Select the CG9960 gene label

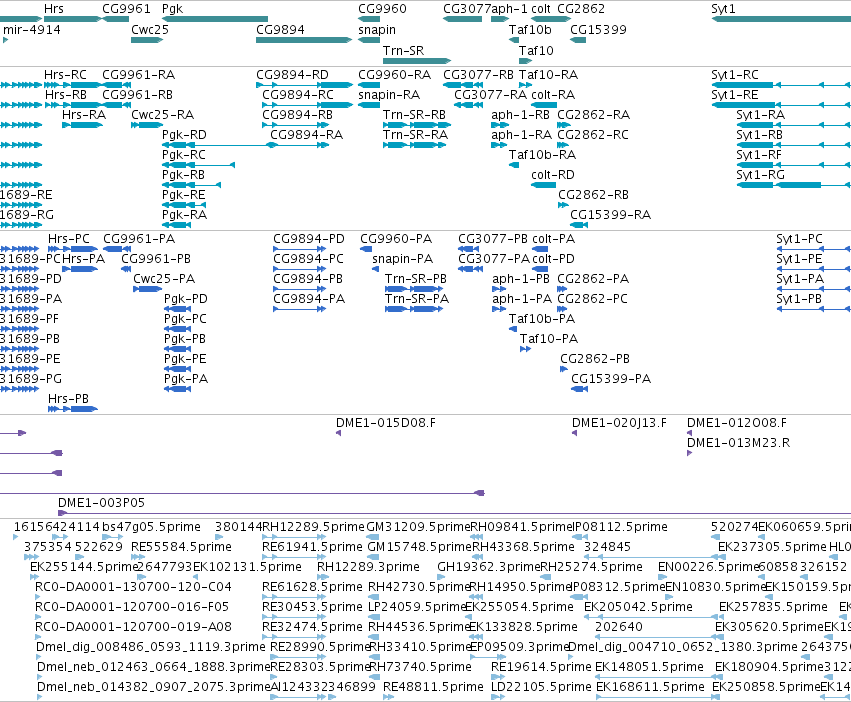382,9
